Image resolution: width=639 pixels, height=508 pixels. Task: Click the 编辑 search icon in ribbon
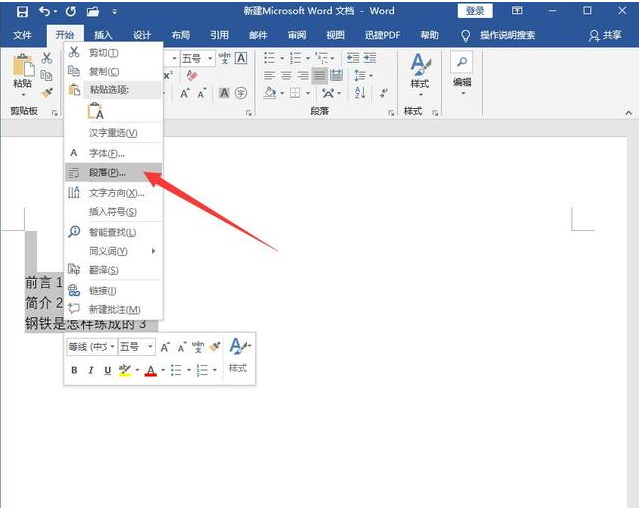tap(462, 63)
